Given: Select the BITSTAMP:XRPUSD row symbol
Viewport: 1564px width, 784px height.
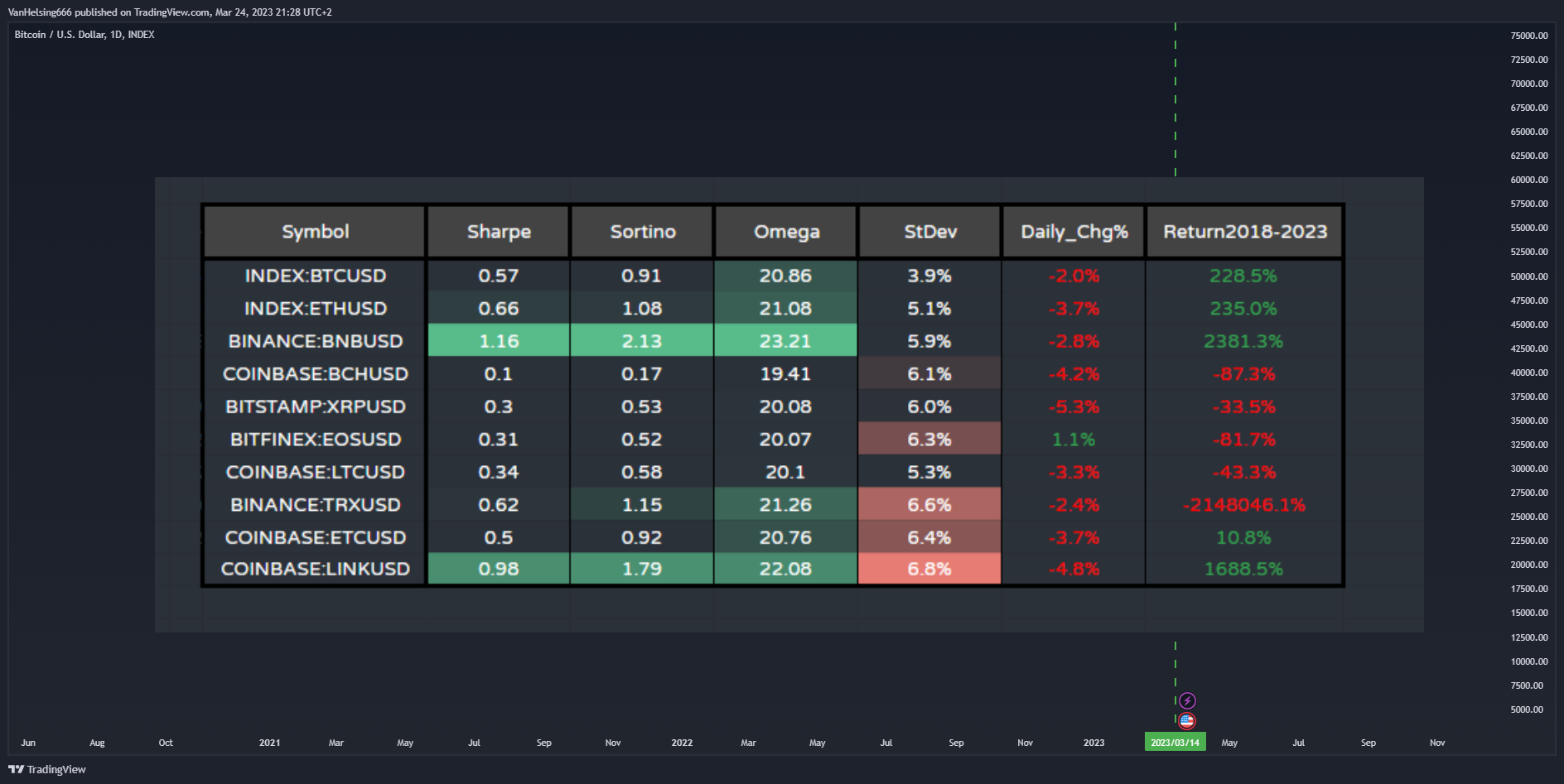Looking at the screenshot, I should coord(315,406).
